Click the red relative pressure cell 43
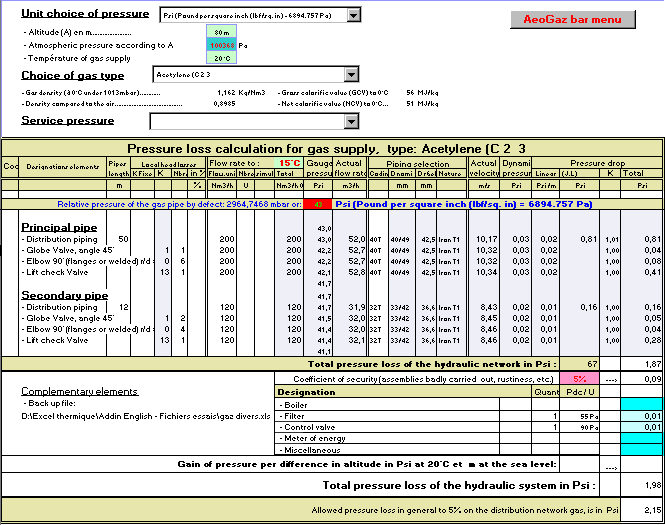Viewport: 665px width, 525px height. (318, 204)
